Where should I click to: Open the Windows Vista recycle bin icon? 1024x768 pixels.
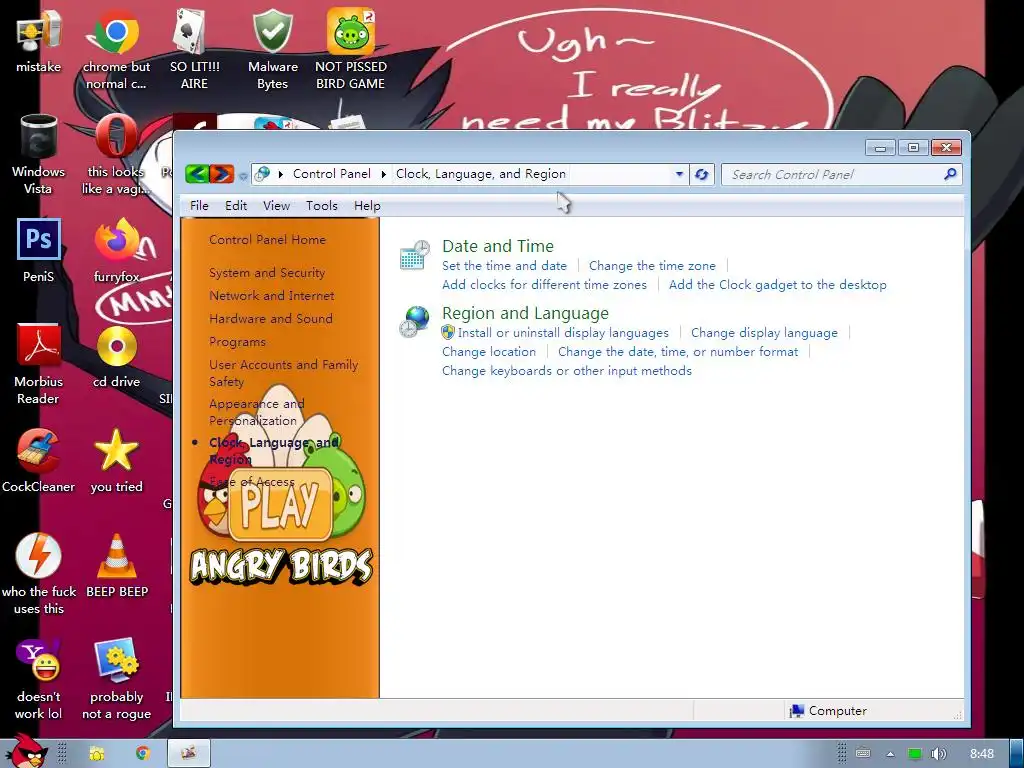click(39, 153)
